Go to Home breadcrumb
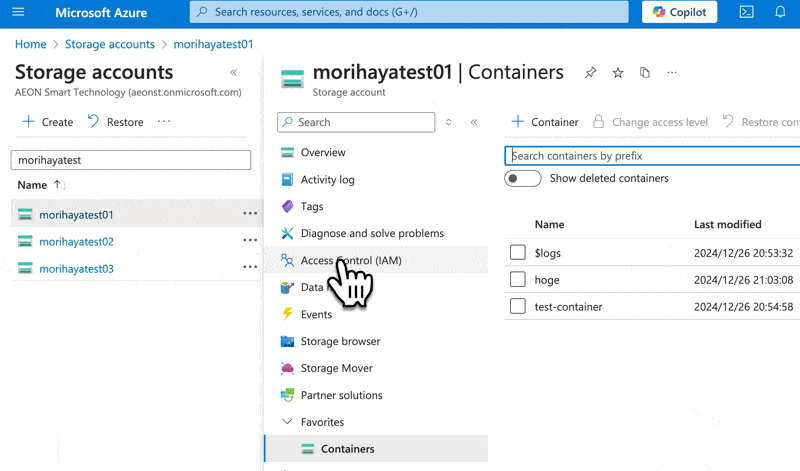Image resolution: width=800 pixels, height=471 pixels. point(31,44)
